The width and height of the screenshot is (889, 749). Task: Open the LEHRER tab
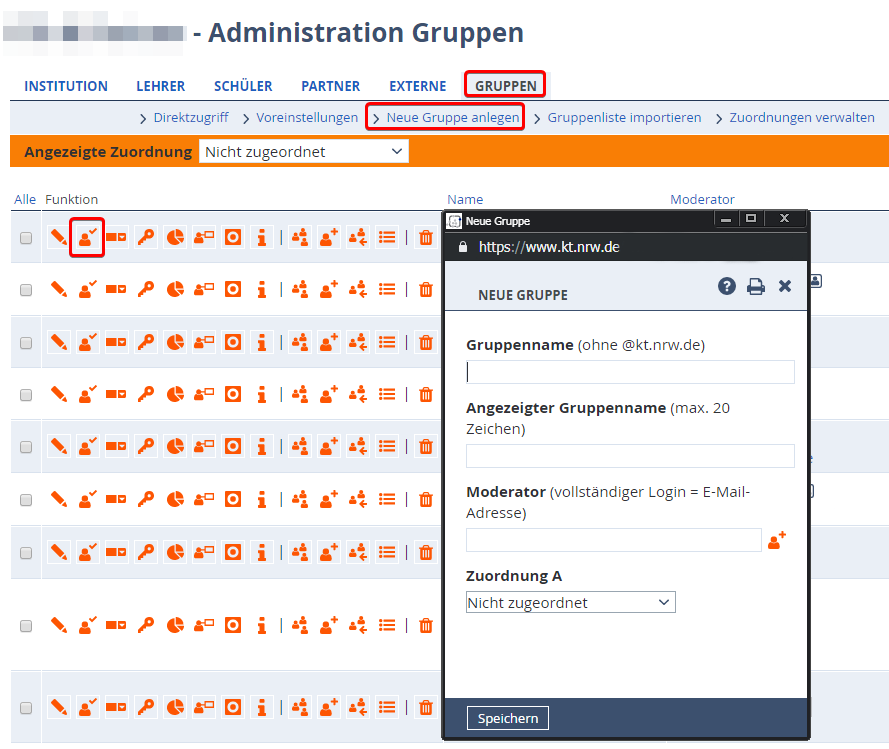(x=161, y=86)
